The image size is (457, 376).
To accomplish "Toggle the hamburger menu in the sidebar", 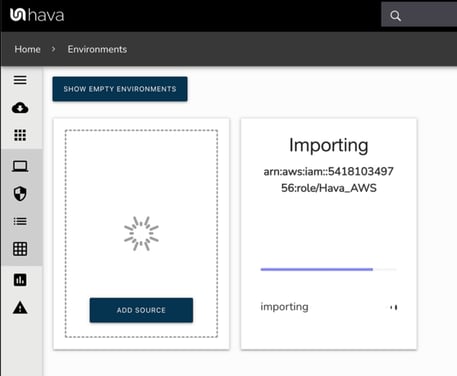I will [20, 80].
